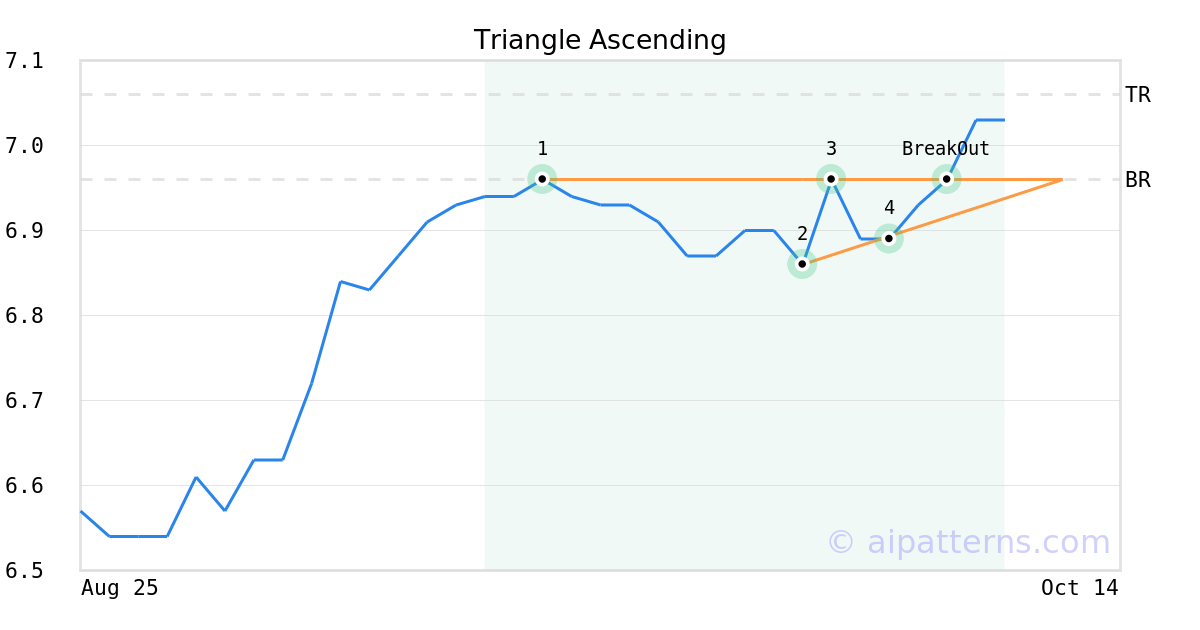The height and width of the screenshot is (630, 1200).
Task: Click the 7.0 y-axis price label
Action: point(25,146)
